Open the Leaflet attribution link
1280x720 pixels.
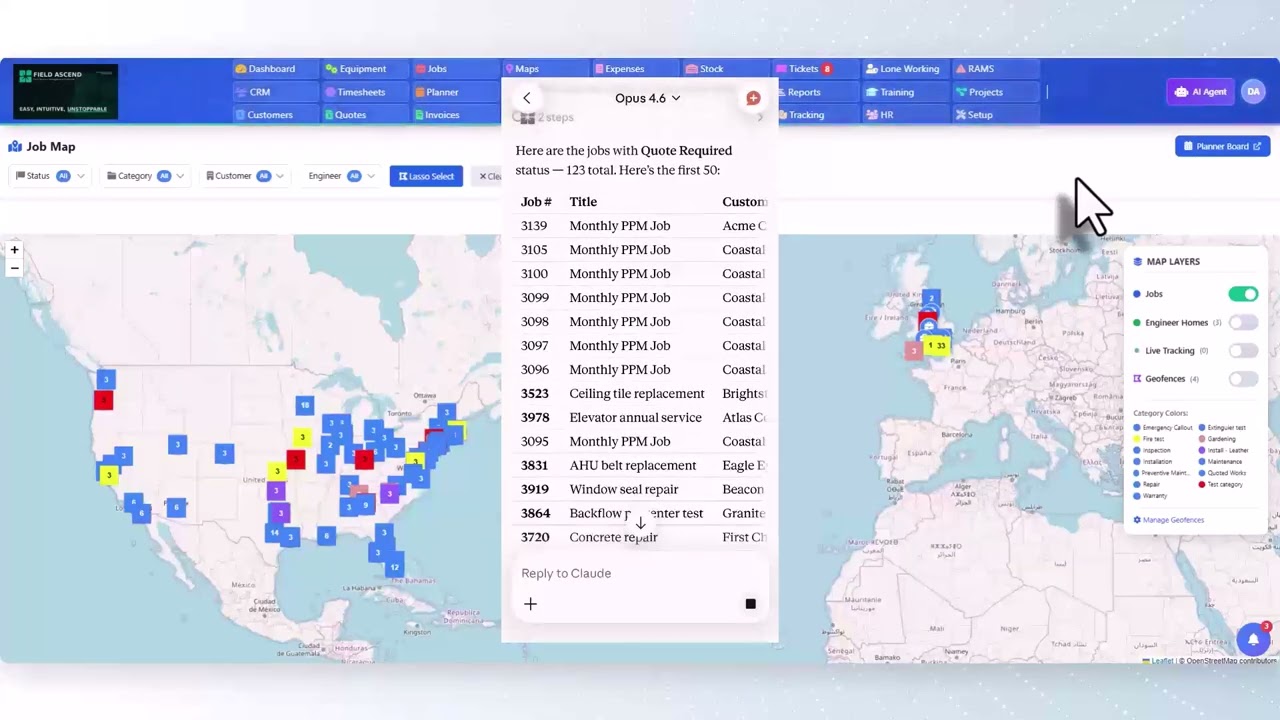[x=1161, y=660]
